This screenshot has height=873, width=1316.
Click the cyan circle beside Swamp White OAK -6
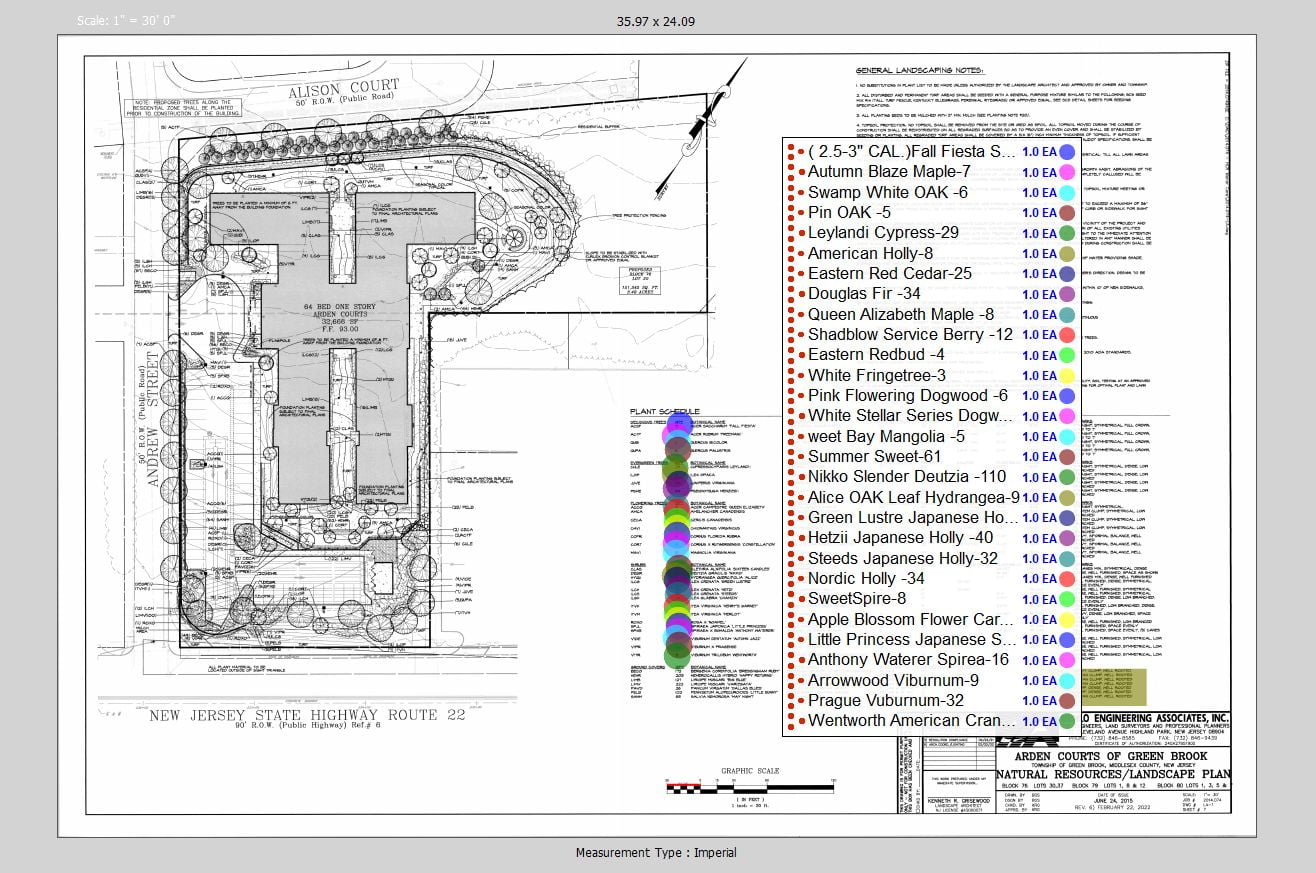(1067, 193)
